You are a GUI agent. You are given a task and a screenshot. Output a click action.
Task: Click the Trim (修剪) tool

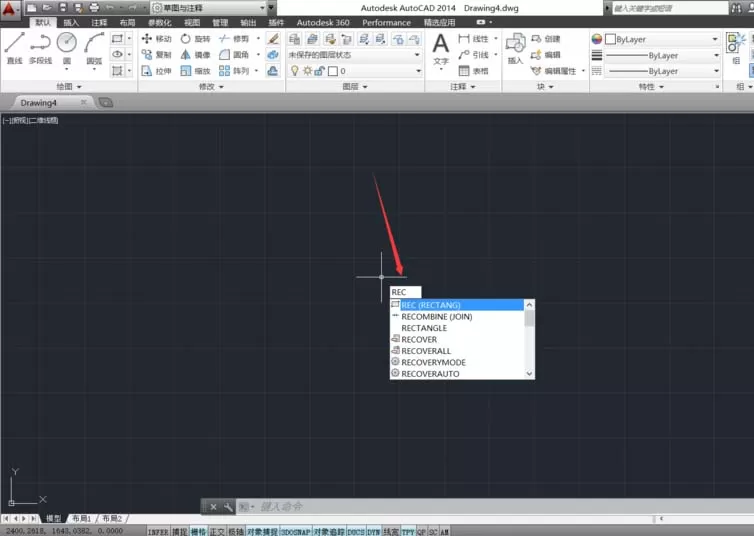click(234, 38)
